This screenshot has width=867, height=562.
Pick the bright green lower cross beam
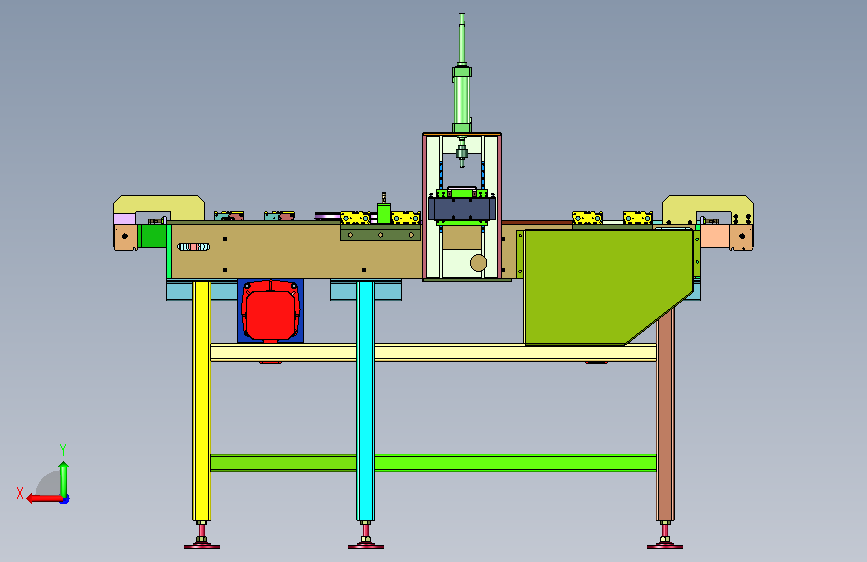click(433, 463)
